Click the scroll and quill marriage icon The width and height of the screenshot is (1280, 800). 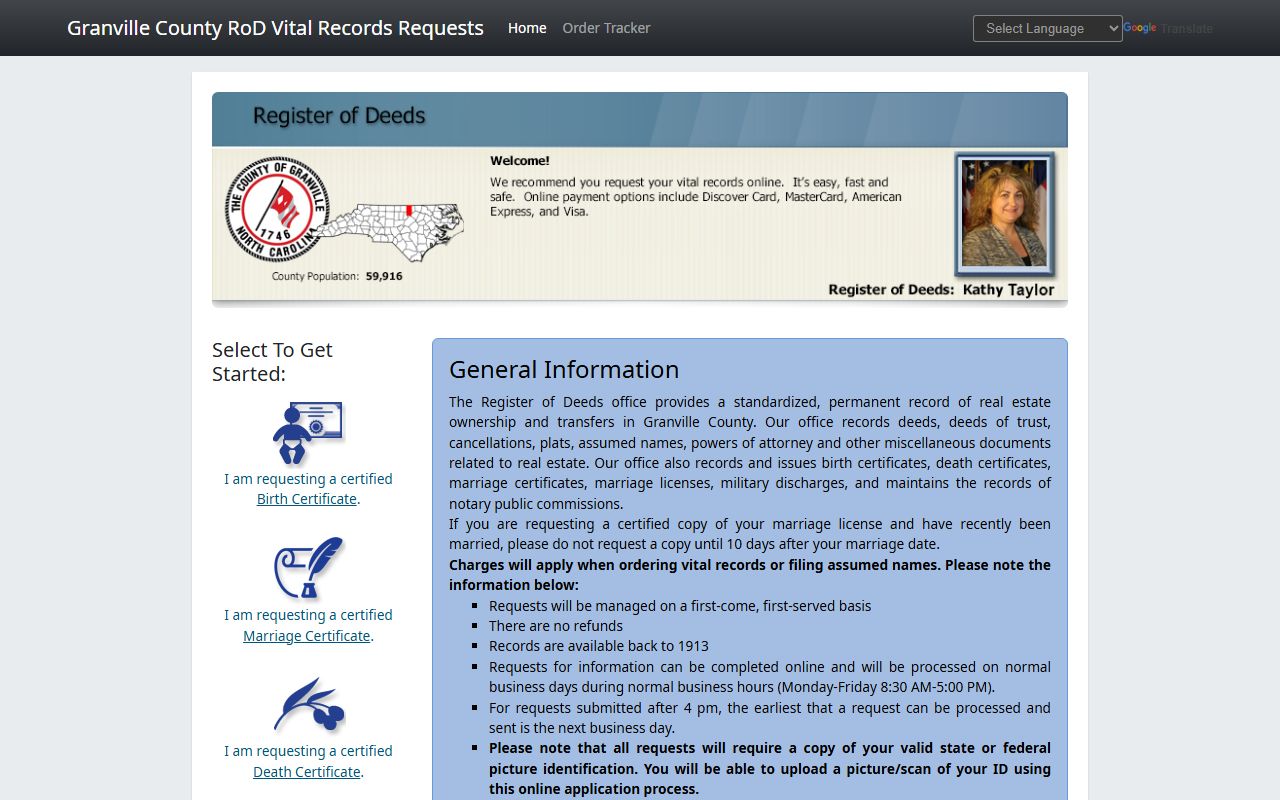(x=309, y=568)
